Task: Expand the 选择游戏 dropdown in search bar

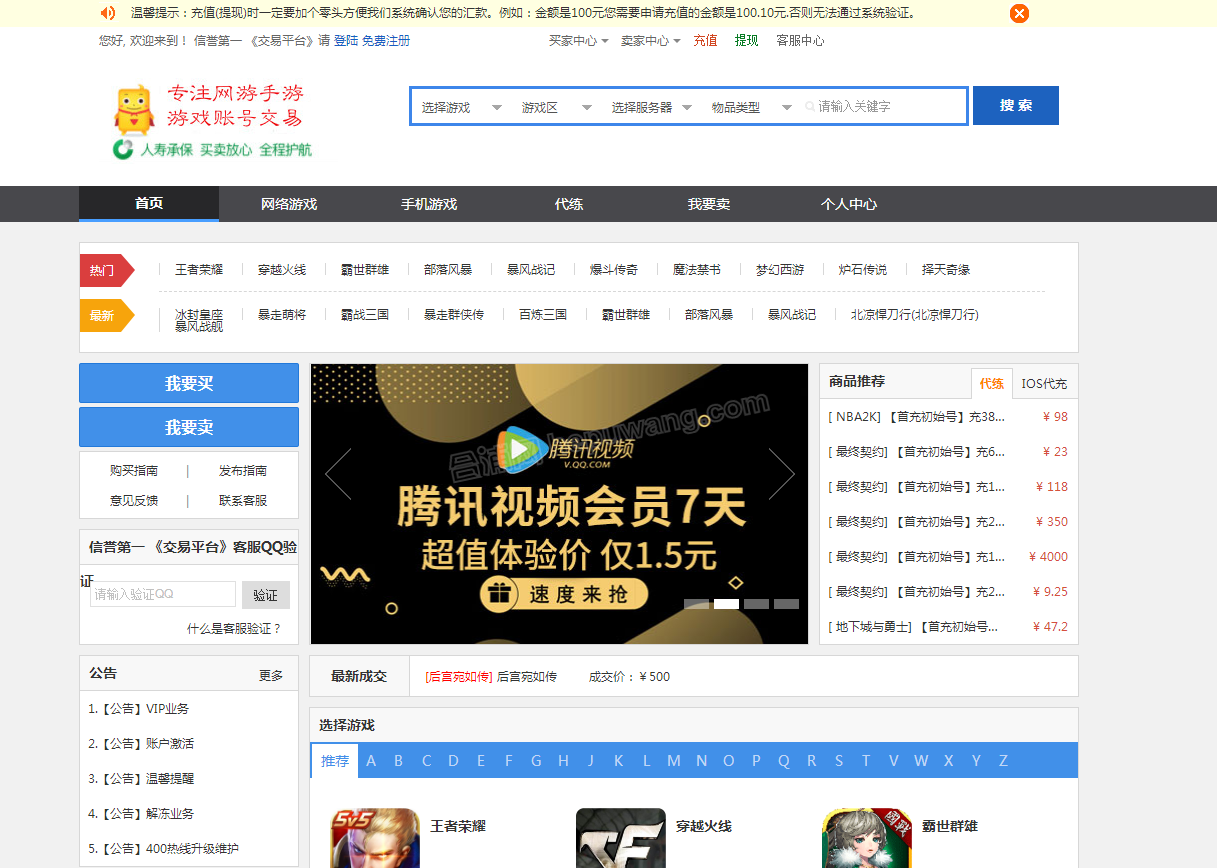Action: coord(461,107)
